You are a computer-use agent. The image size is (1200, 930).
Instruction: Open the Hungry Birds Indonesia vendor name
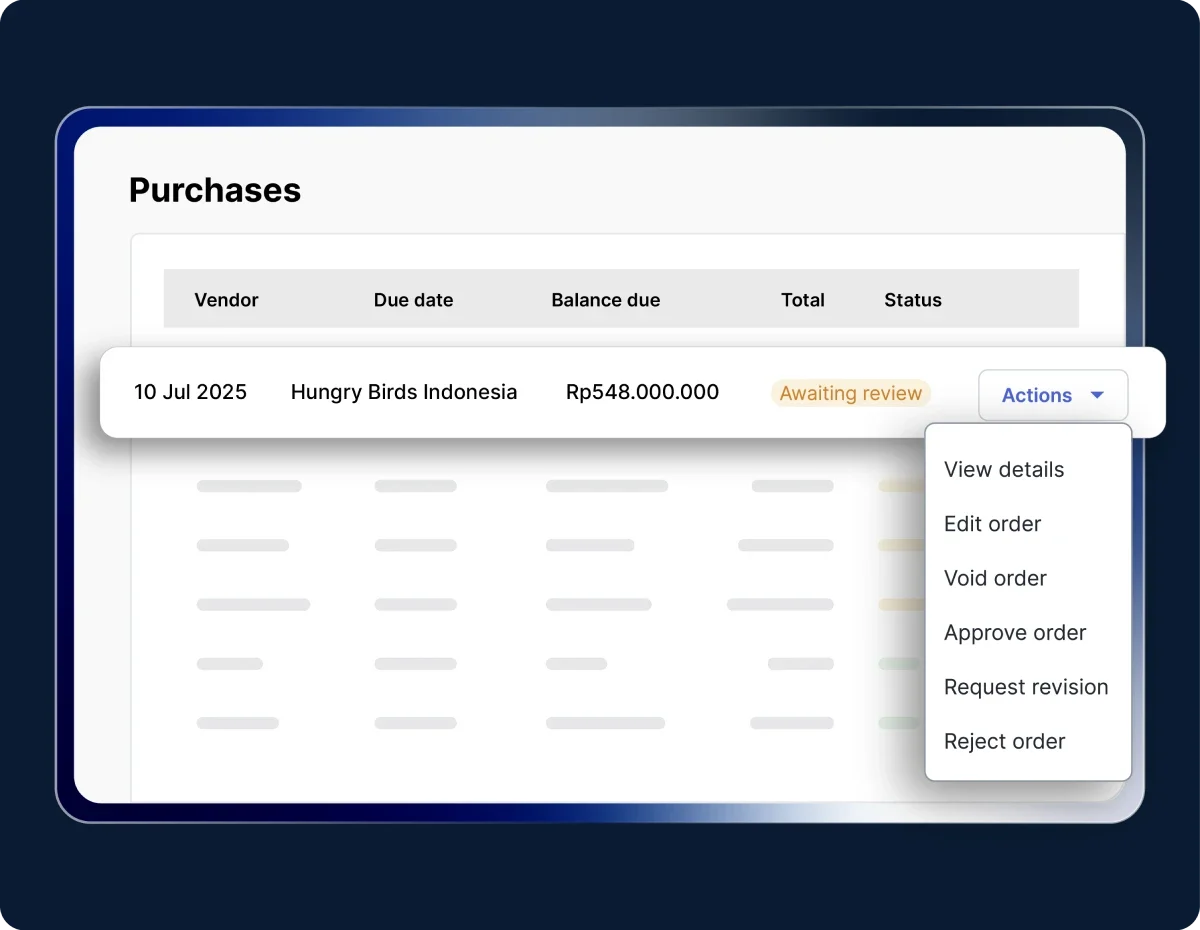tap(404, 392)
